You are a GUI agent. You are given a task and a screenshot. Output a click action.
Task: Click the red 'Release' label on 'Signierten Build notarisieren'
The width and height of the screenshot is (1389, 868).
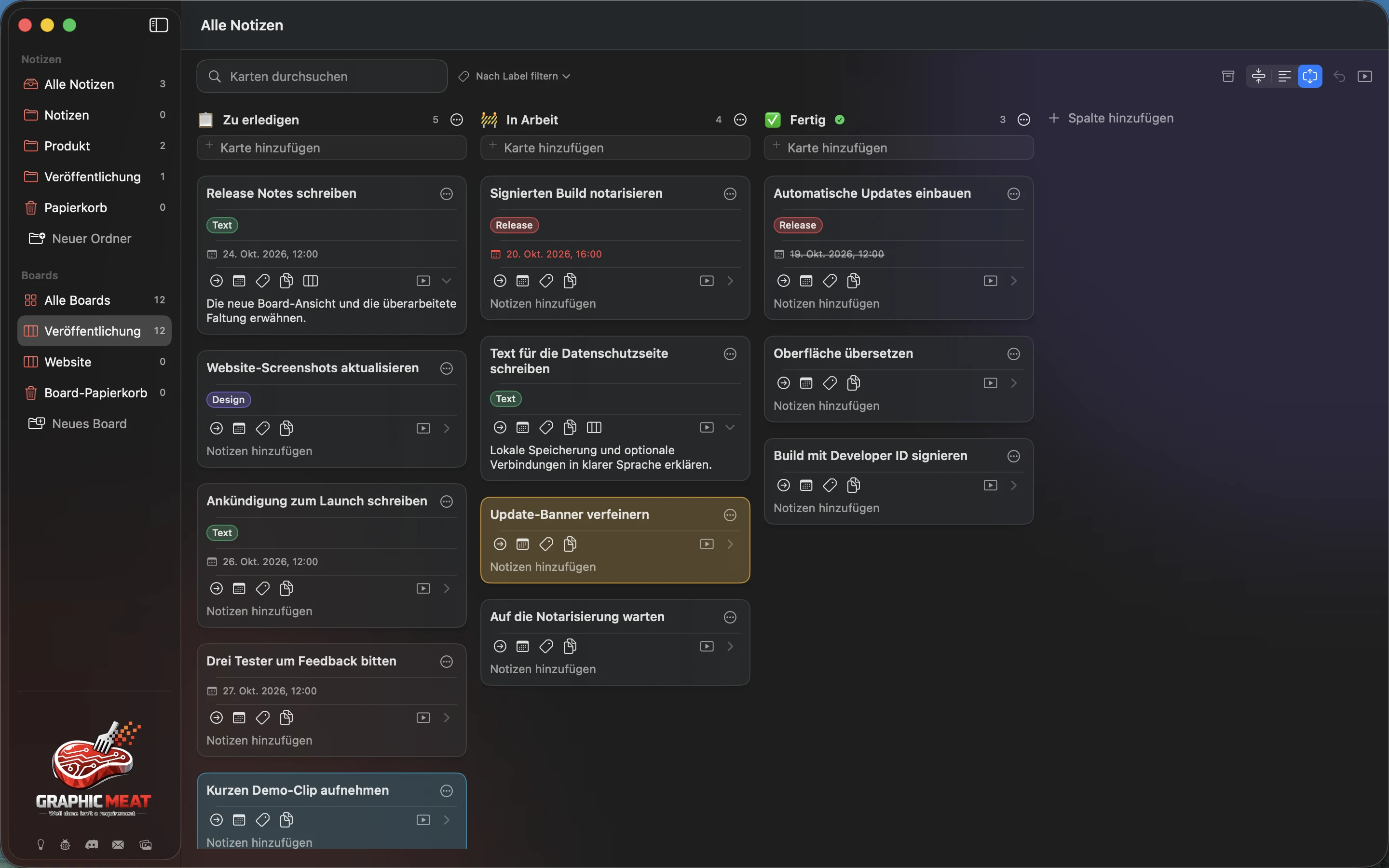[514, 225]
